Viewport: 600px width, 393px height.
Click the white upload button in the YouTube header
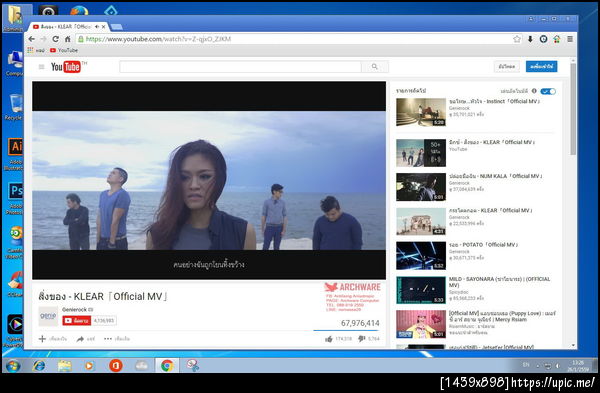(x=507, y=67)
